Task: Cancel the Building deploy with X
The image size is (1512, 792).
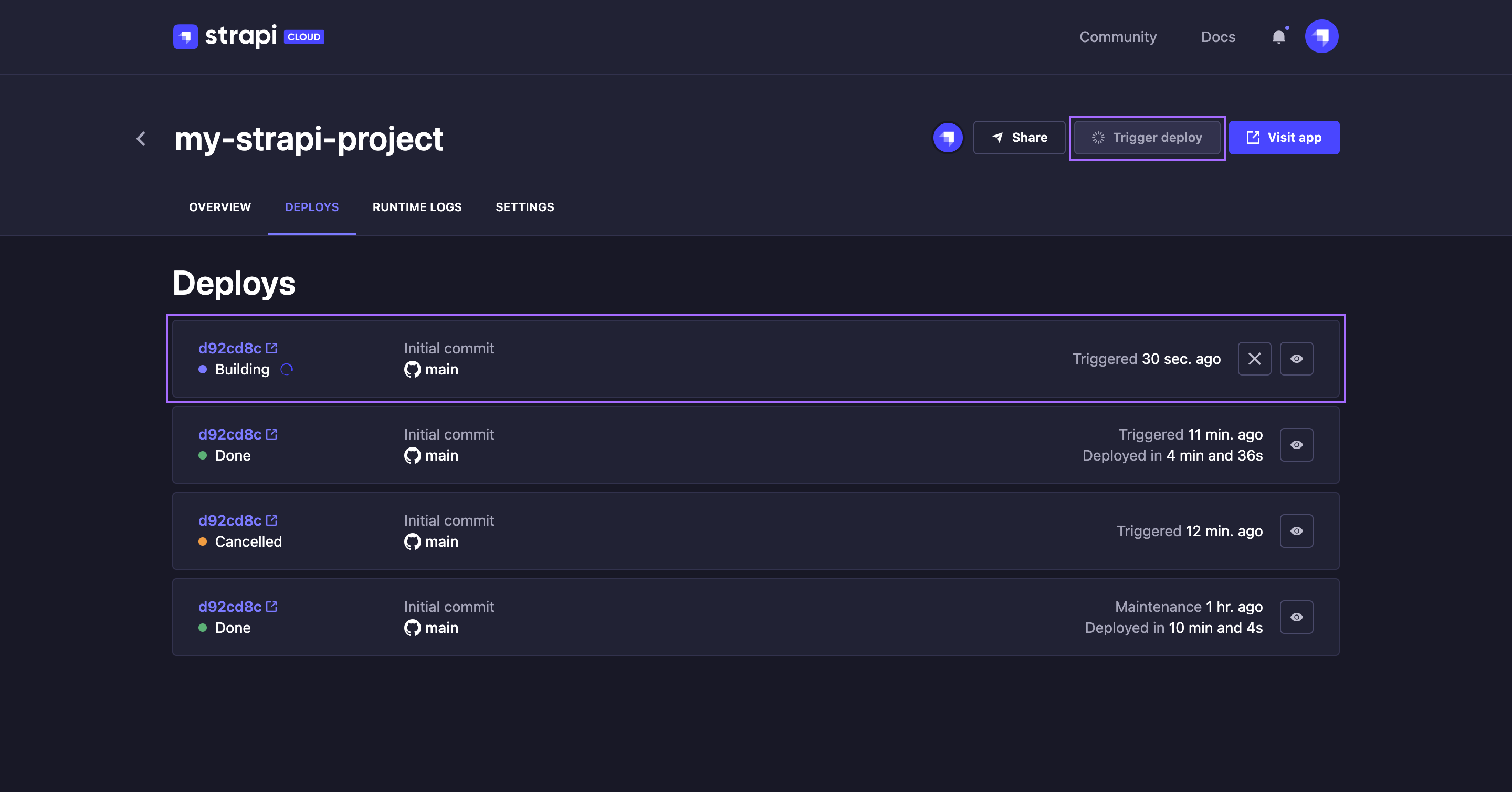Action: pos(1254,359)
